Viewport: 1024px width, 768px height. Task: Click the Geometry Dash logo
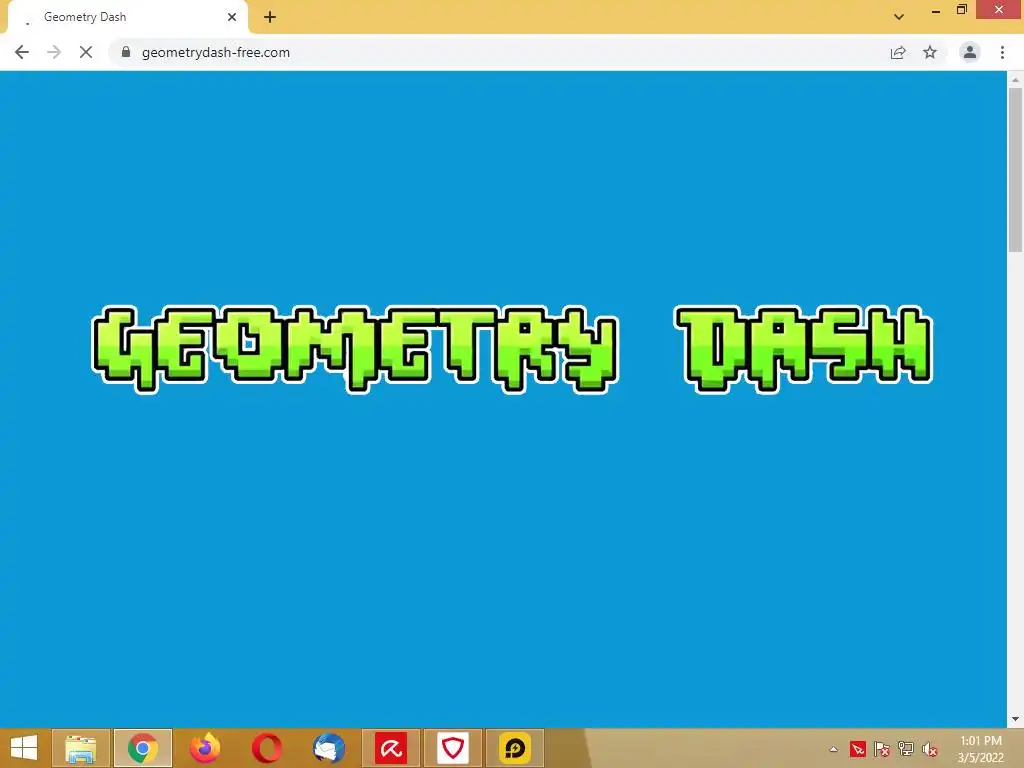[513, 349]
